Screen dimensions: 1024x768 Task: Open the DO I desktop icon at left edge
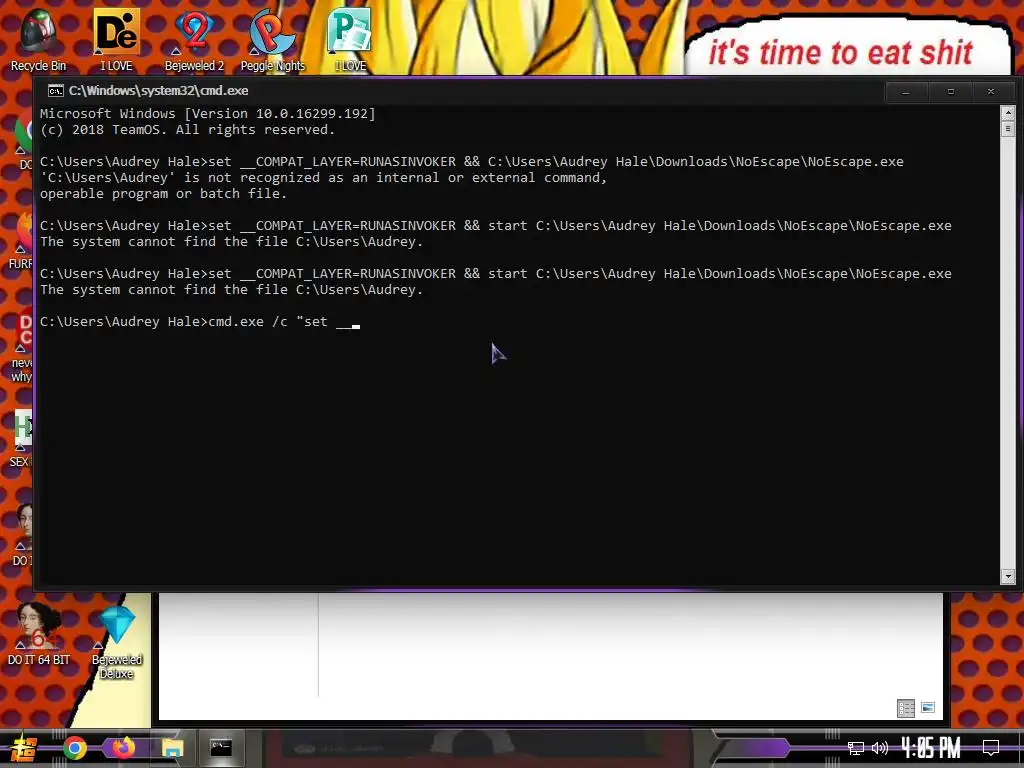(22, 536)
